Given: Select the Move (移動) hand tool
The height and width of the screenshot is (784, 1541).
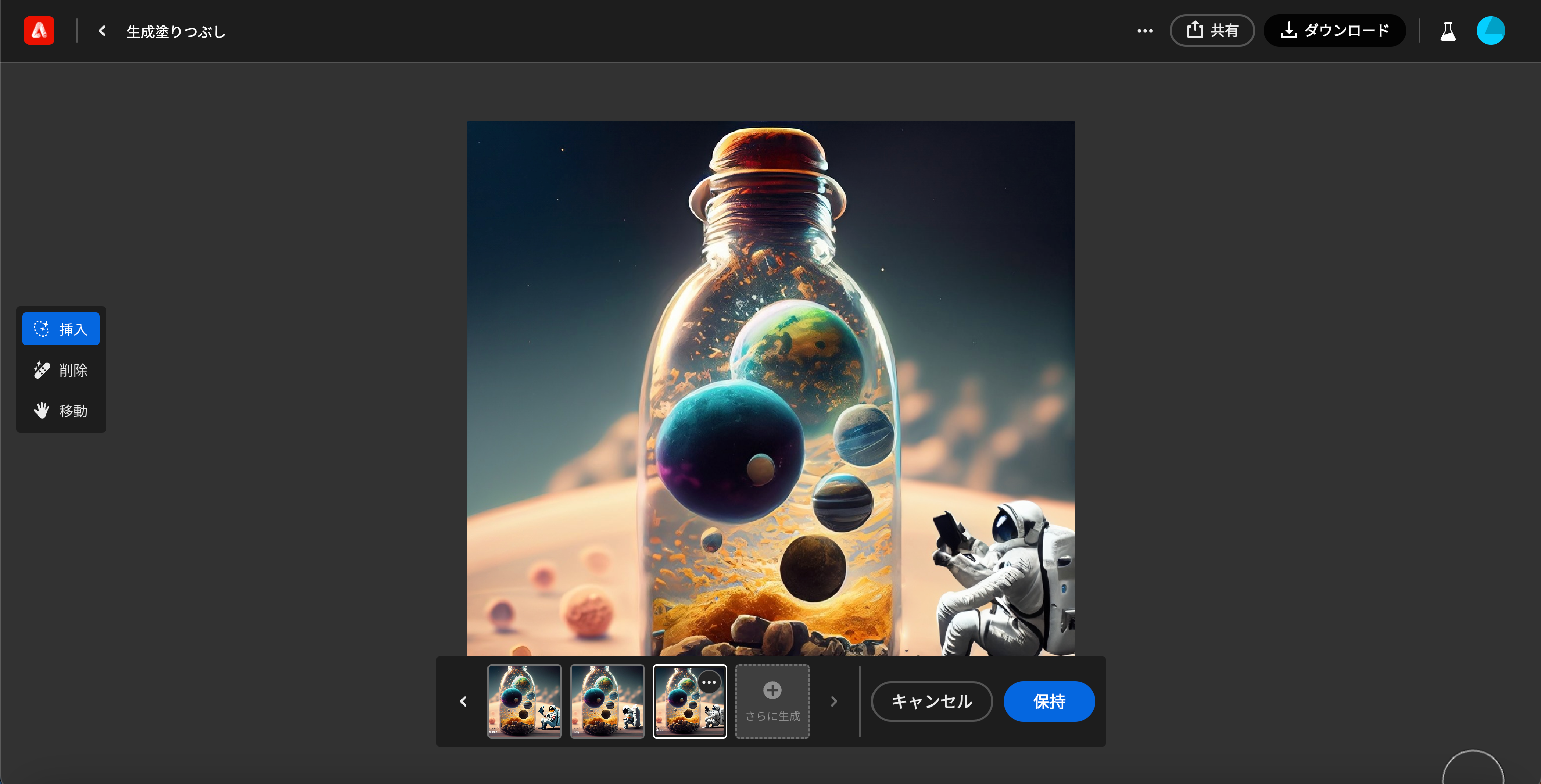Looking at the screenshot, I should [x=61, y=411].
